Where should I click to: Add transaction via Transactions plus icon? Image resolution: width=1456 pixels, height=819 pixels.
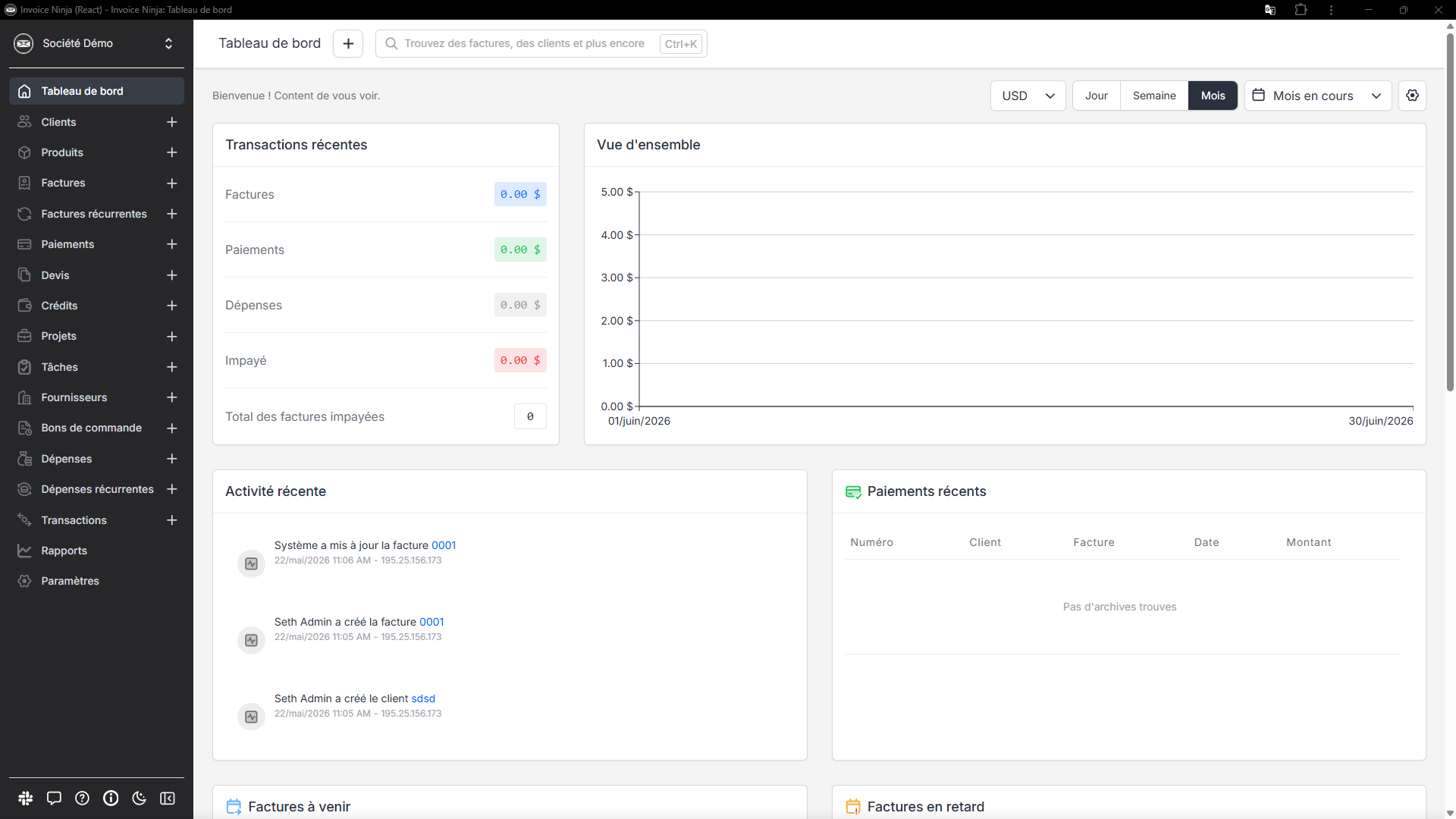tap(172, 520)
